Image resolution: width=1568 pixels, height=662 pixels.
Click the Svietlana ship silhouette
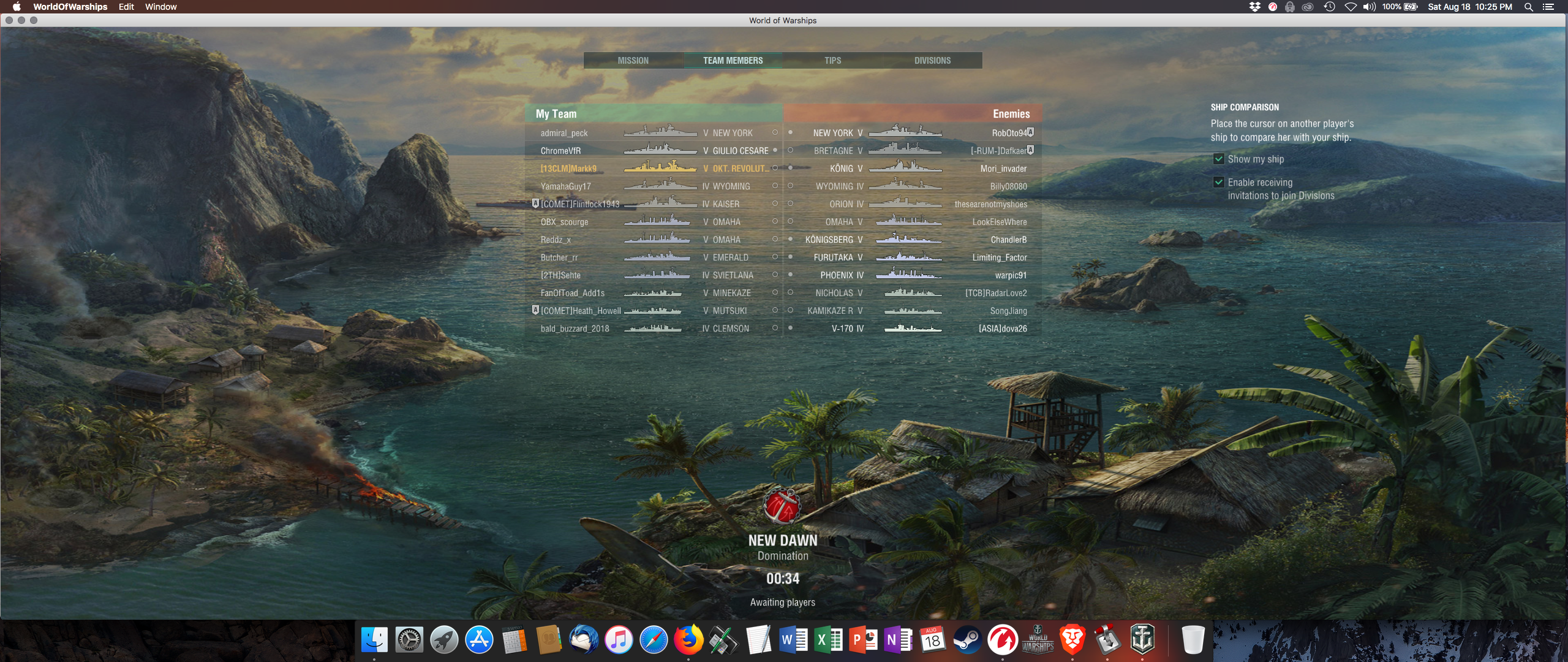(x=657, y=273)
